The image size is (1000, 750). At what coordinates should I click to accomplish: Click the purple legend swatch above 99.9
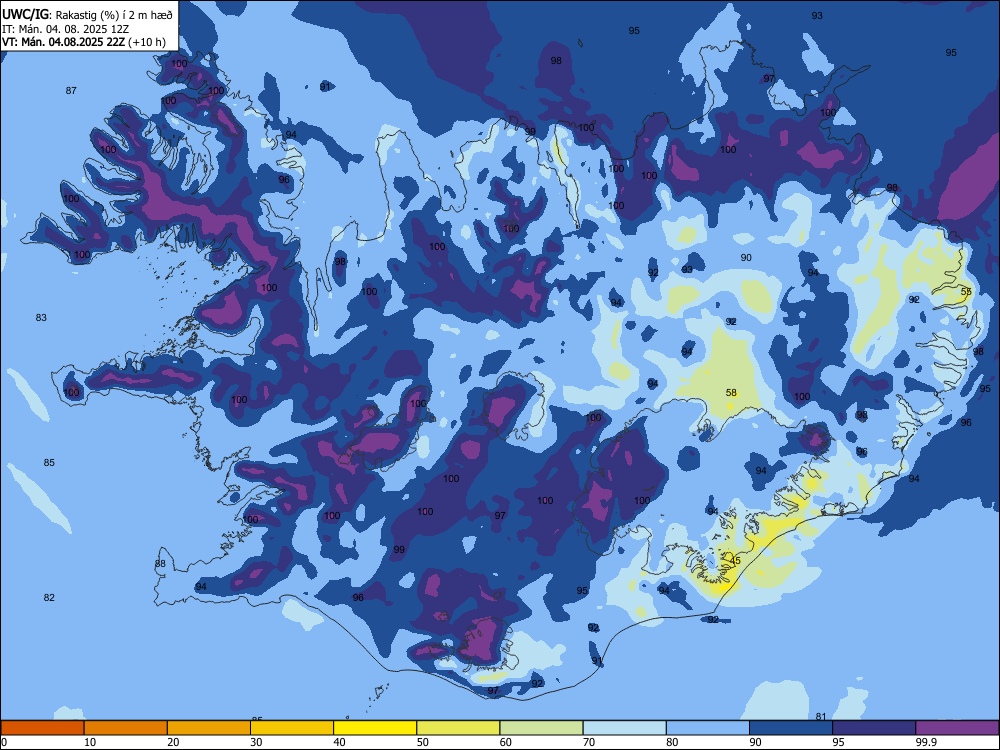tap(957, 728)
